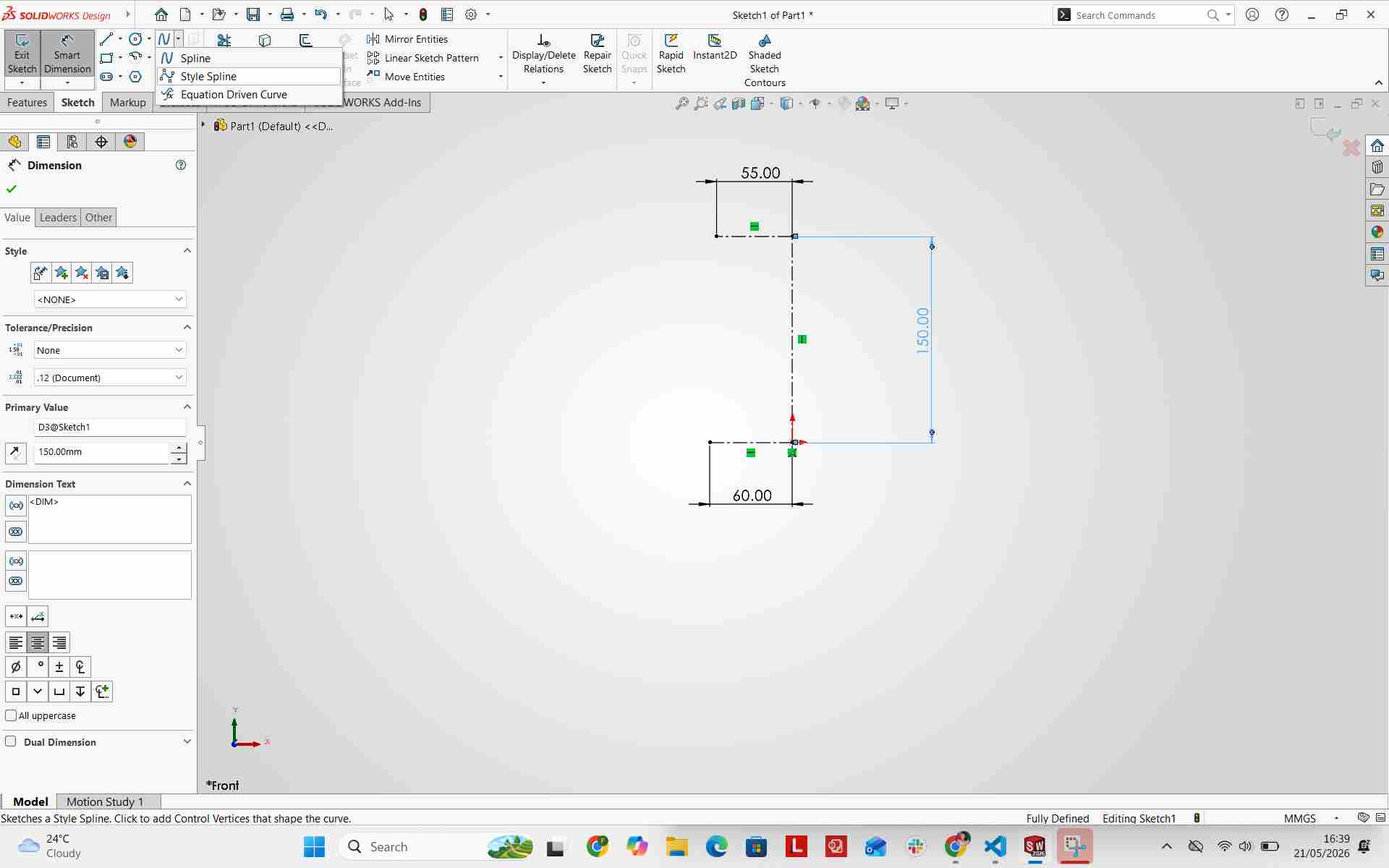Set dimension text to right justify

59,642
